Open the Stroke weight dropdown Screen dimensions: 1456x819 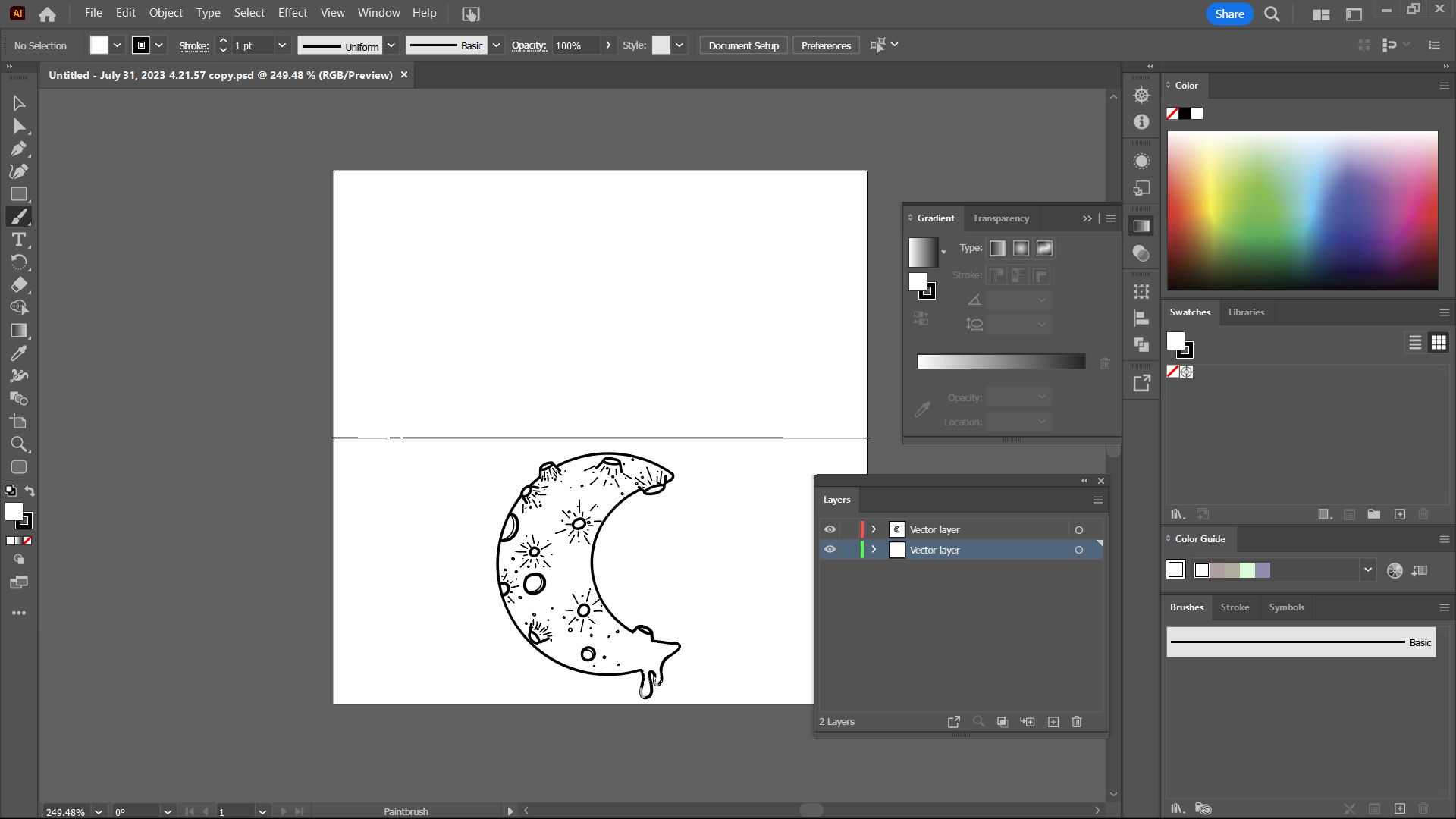(x=281, y=45)
